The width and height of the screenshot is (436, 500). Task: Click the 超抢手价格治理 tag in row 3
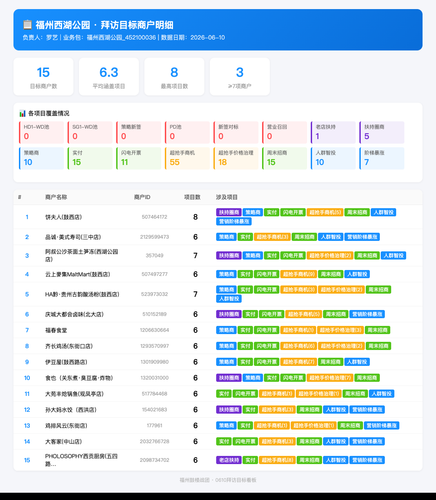tap(330, 256)
